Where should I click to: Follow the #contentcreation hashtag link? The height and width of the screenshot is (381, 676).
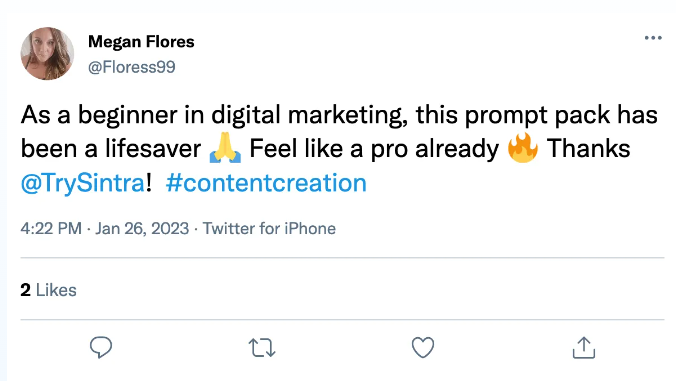click(x=266, y=183)
